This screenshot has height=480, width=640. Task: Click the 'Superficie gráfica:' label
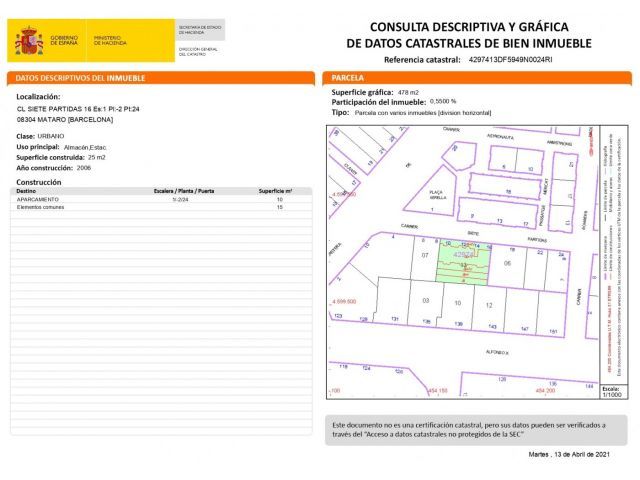362,92
